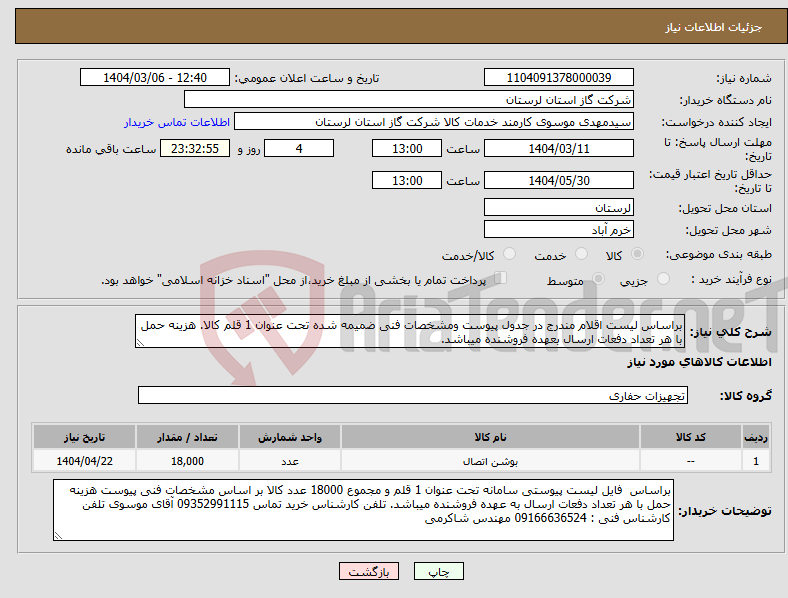Click delivery city field خرم آباد

[558, 230]
